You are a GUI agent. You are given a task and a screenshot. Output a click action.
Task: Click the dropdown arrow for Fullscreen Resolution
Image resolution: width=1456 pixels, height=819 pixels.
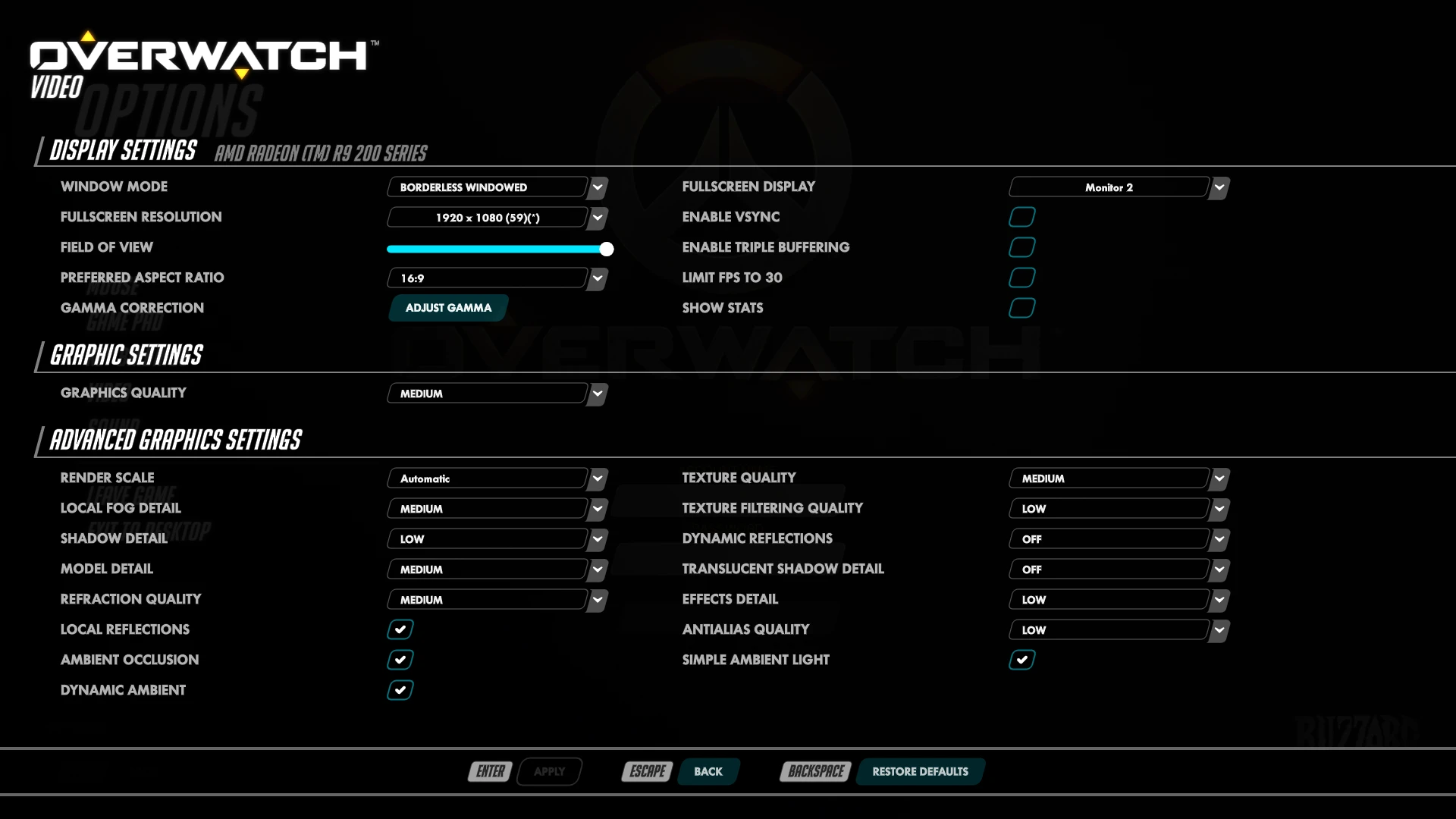pyautogui.click(x=598, y=217)
